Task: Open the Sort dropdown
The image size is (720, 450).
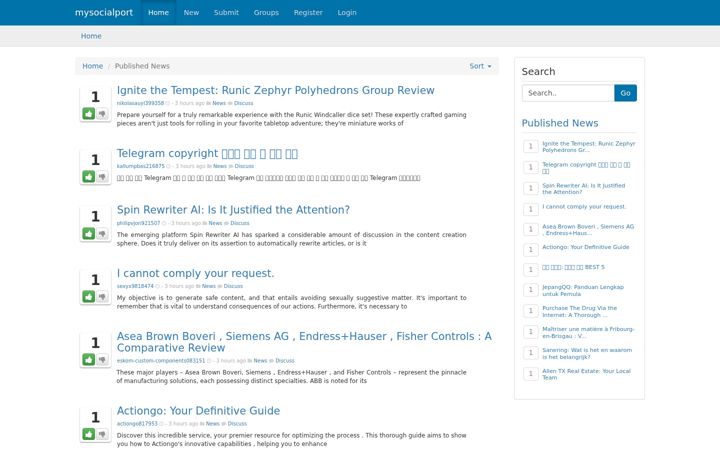Action: point(480,66)
